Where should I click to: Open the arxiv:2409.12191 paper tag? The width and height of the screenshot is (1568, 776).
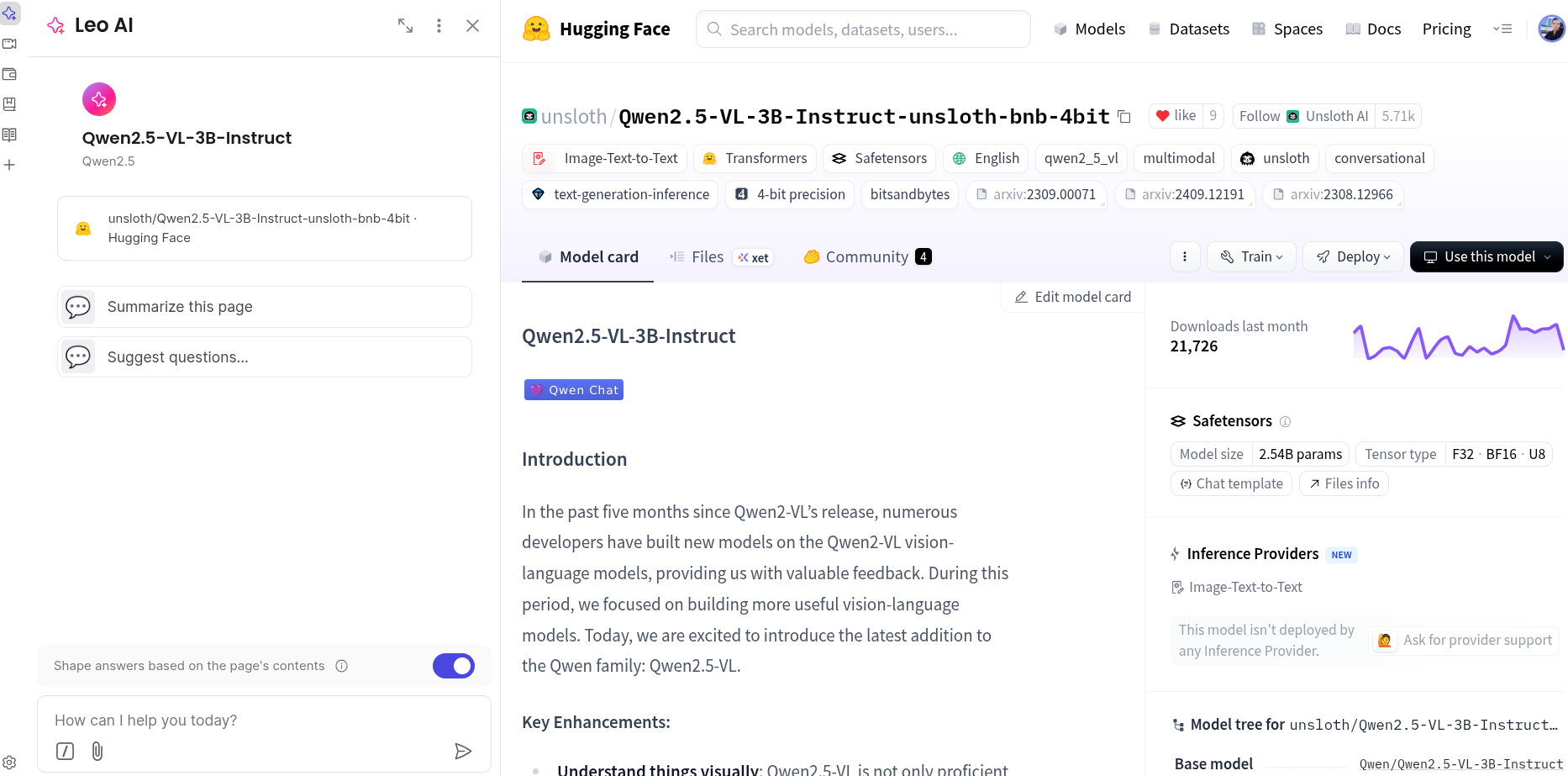pyautogui.click(x=1184, y=194)
